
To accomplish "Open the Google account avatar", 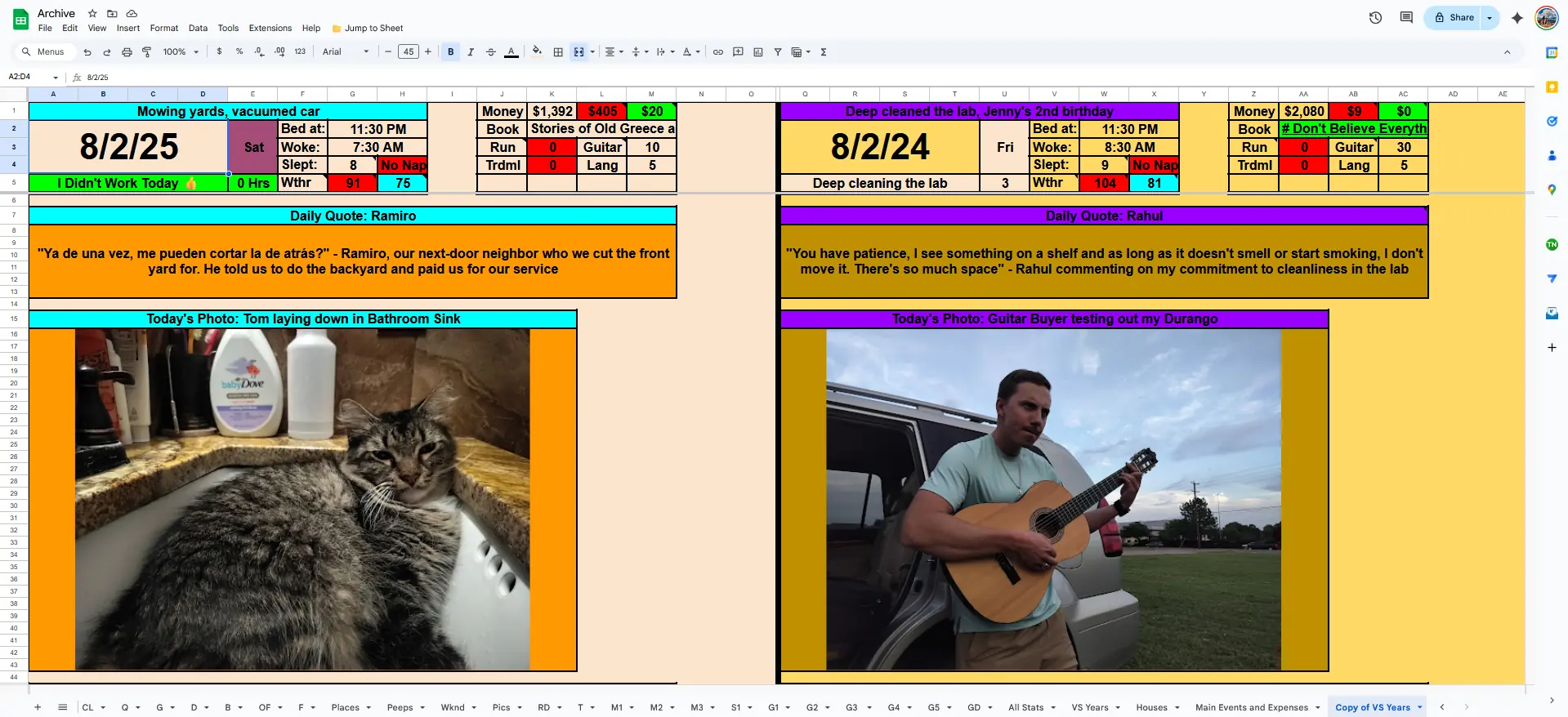I will 1547,17.
